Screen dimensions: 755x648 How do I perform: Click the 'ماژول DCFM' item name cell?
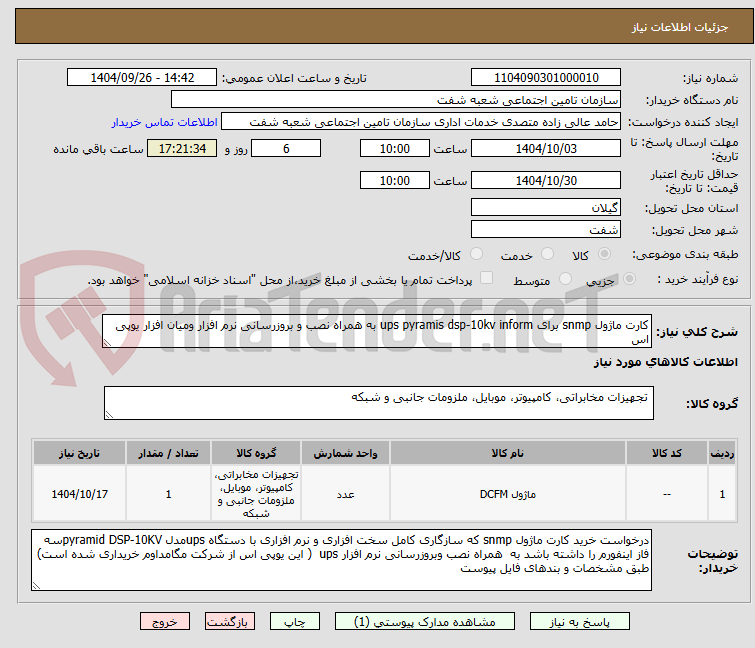click(x=508, y=494)
